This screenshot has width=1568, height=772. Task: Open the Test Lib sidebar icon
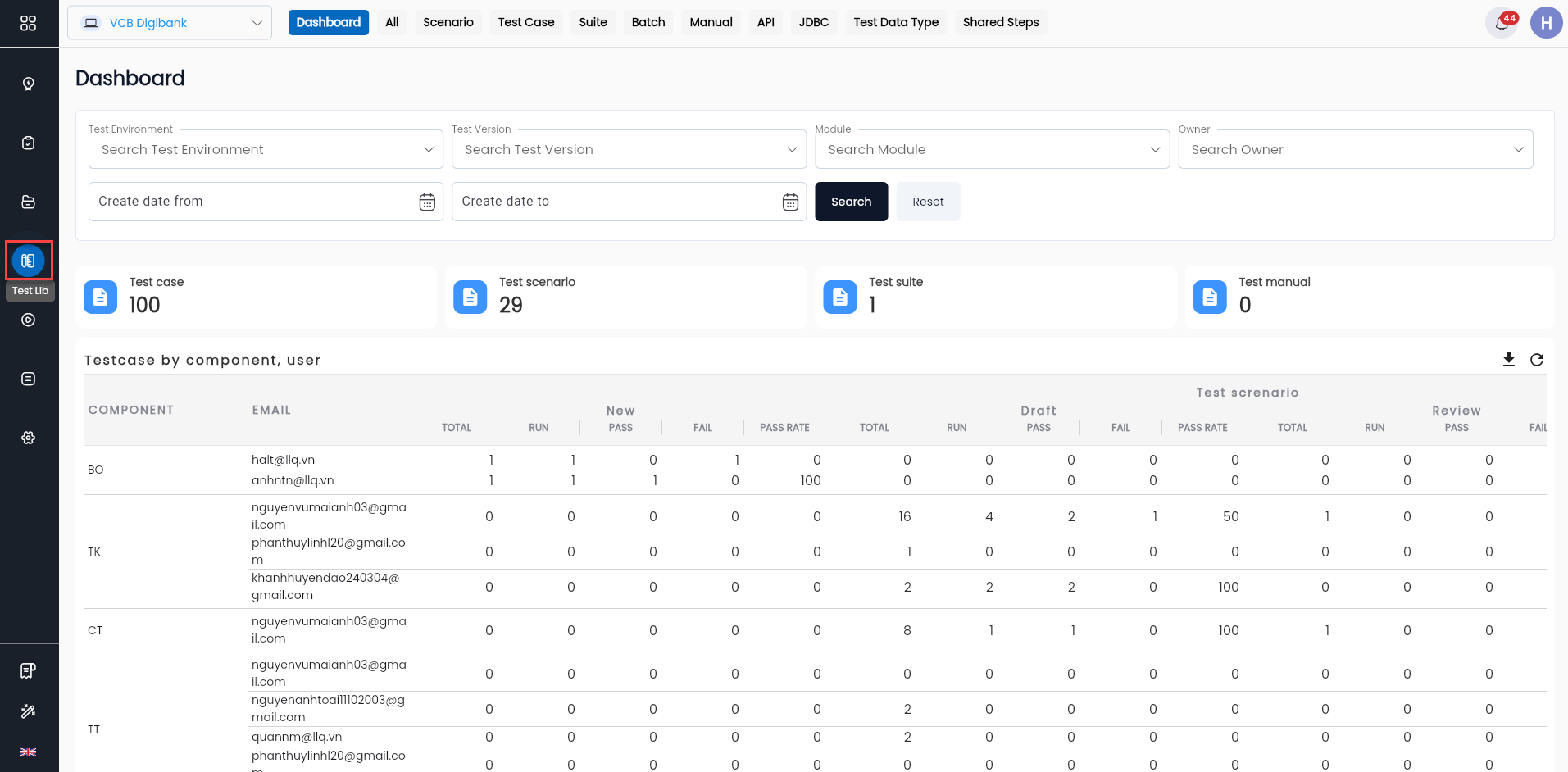pyautogui.click(x=29, y=261)
